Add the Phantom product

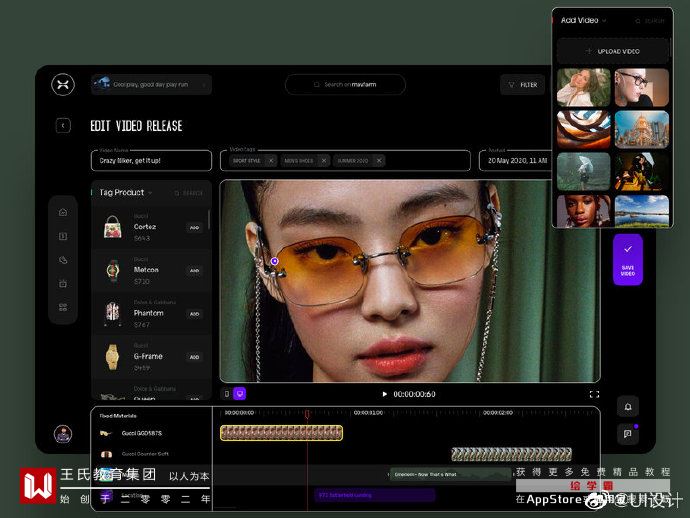[x=194, y=314]
